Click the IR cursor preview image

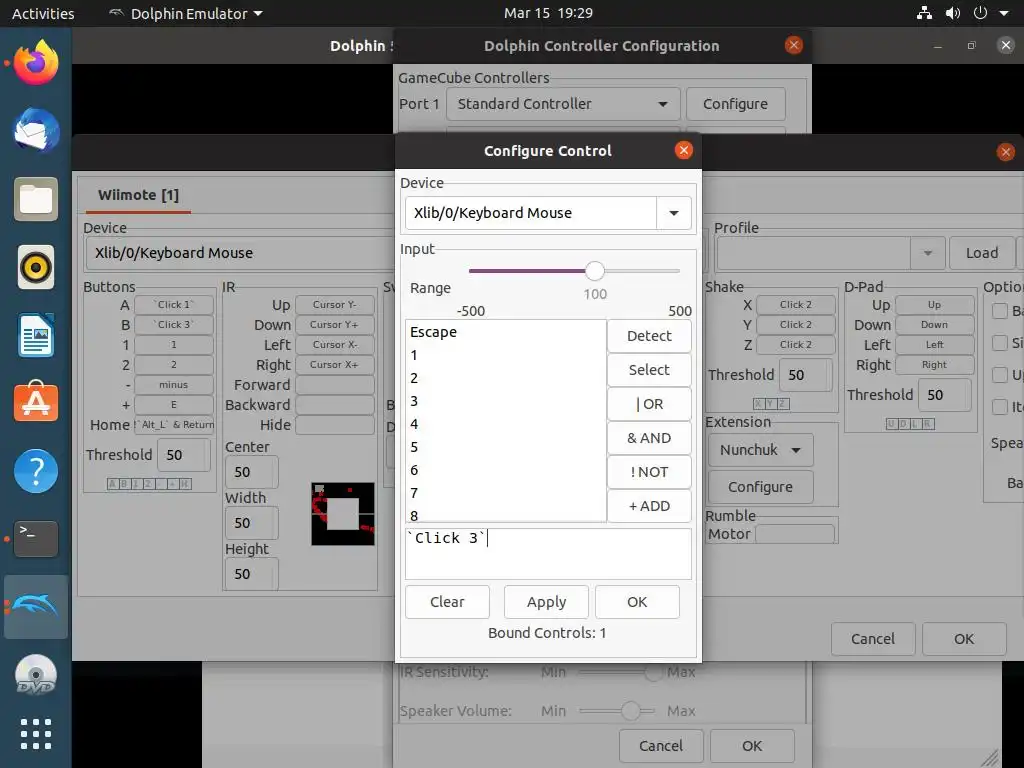coord(343,514)
